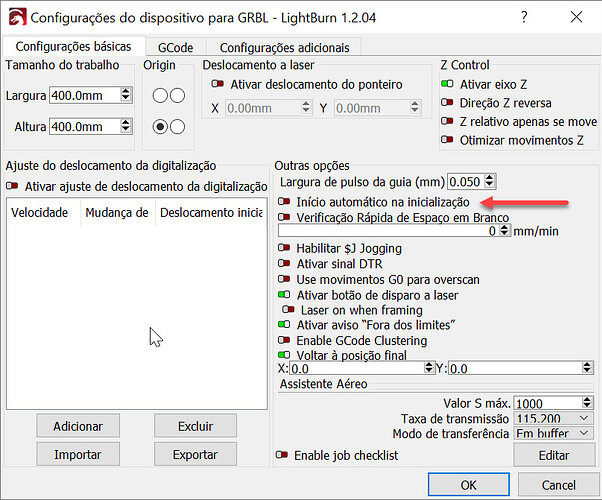
Task: Adjust the Valor S máx. spinner
Action: (587, 403)
